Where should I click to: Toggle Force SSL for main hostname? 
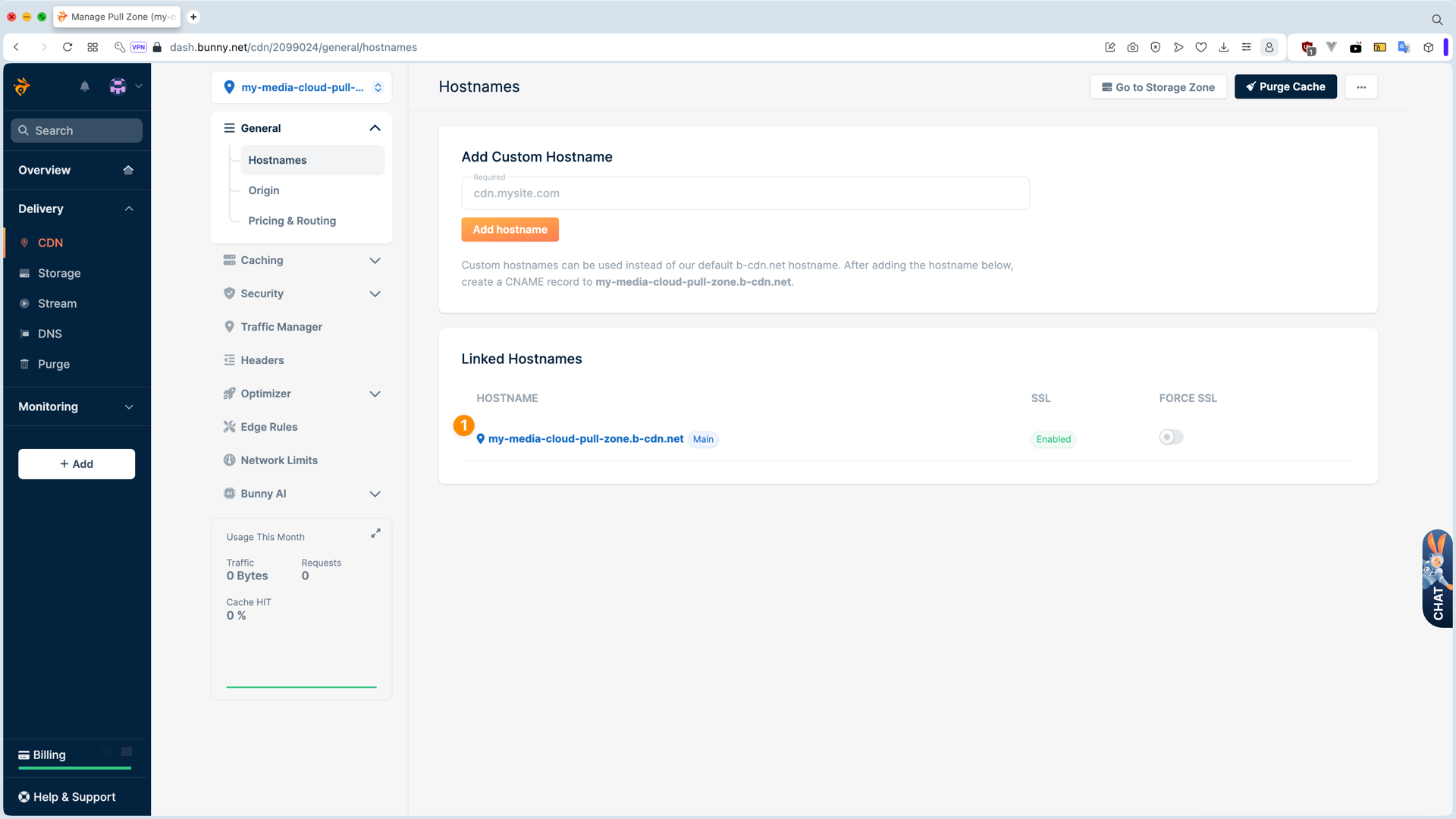click(1171, 437)
